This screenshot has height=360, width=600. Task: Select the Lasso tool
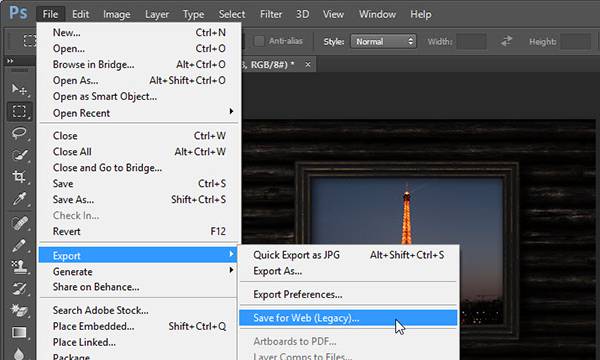coord(19,134)
